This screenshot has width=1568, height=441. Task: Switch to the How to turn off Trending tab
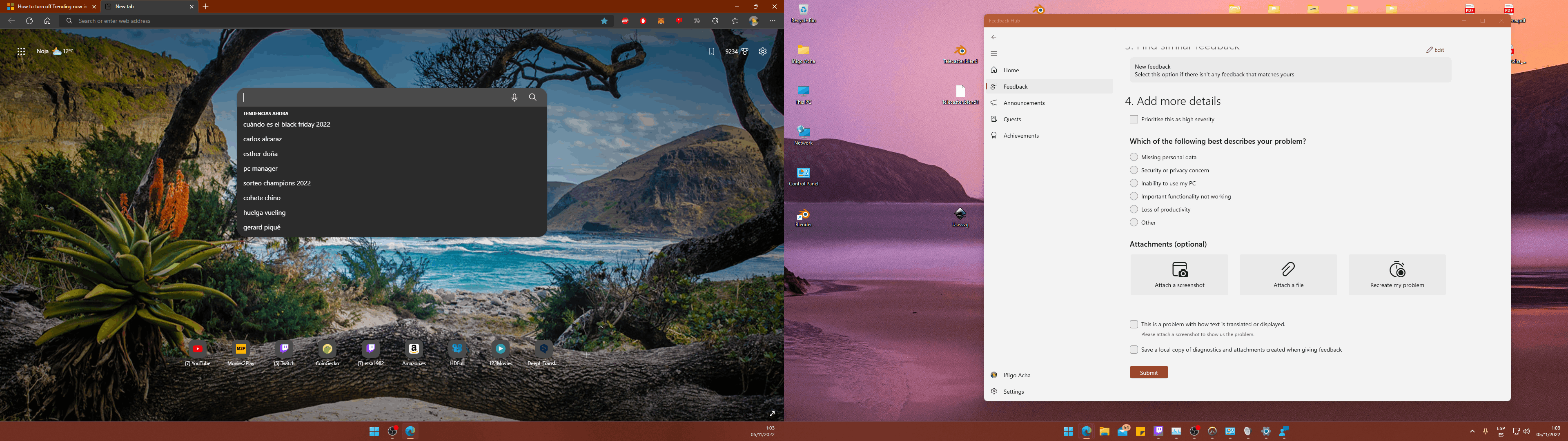(52, 7)
